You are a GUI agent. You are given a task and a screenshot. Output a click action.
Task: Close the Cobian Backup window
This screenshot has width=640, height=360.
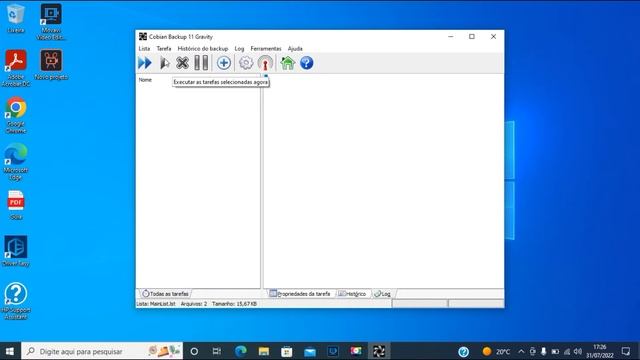click(493, 37)
